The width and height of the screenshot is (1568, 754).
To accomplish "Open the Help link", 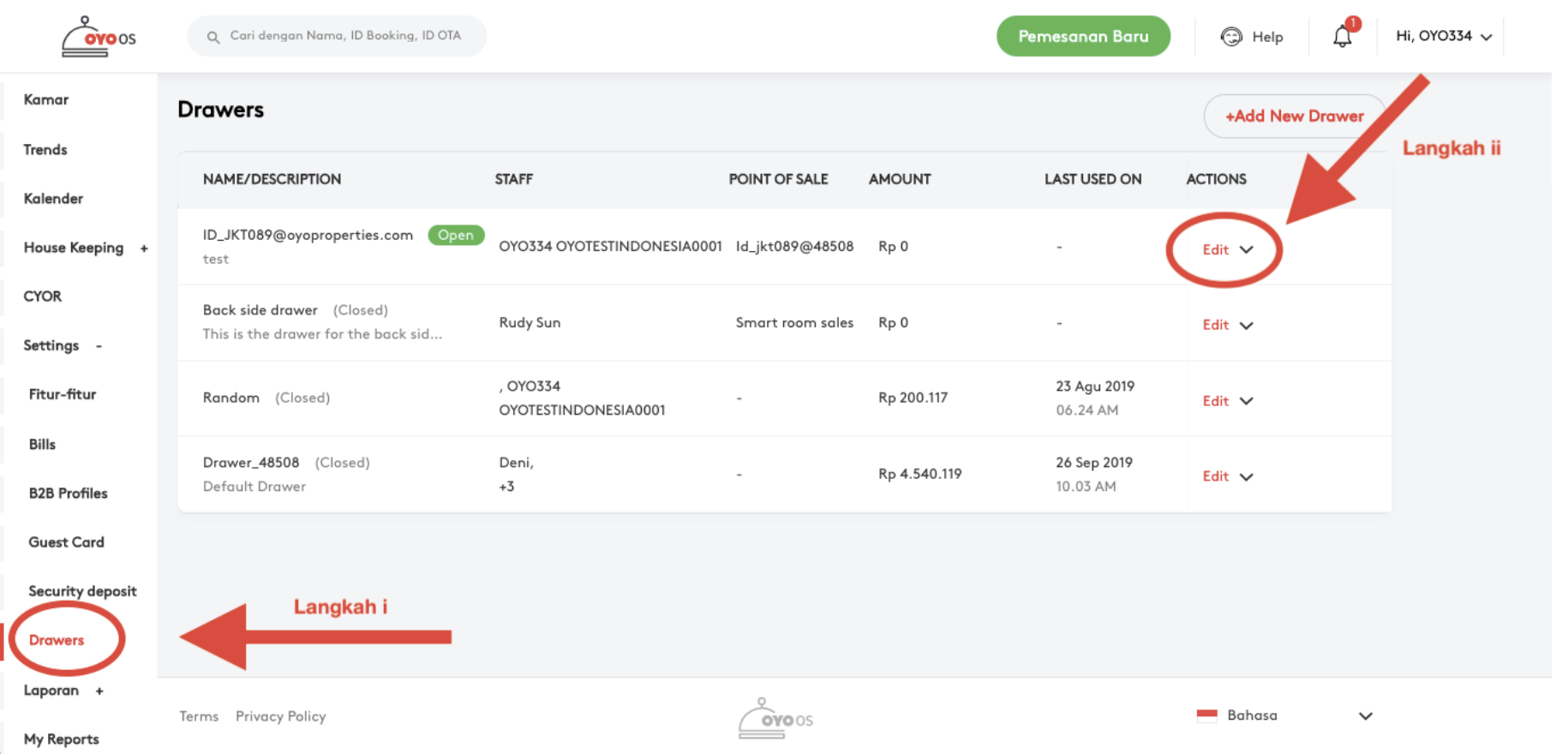I will tap(1267, 37).
